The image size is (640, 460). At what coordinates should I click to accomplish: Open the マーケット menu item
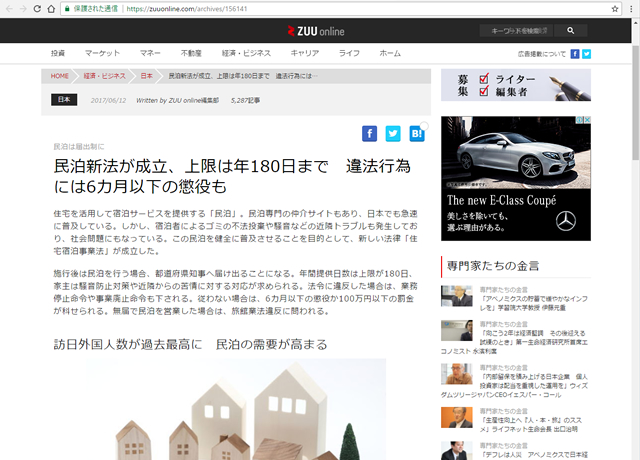(103, 53)
